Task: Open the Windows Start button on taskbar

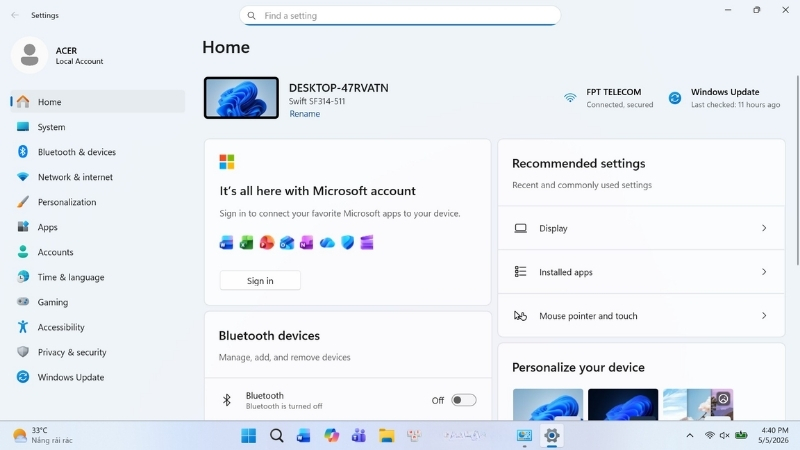Action: pos(248,436)
